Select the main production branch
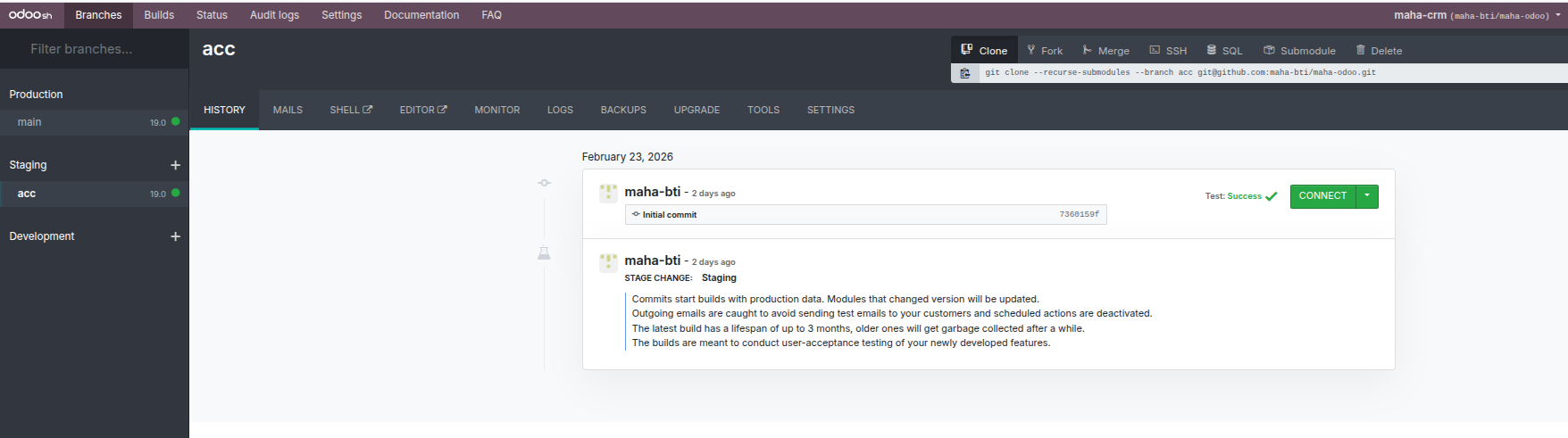 [x=29, y=122]
